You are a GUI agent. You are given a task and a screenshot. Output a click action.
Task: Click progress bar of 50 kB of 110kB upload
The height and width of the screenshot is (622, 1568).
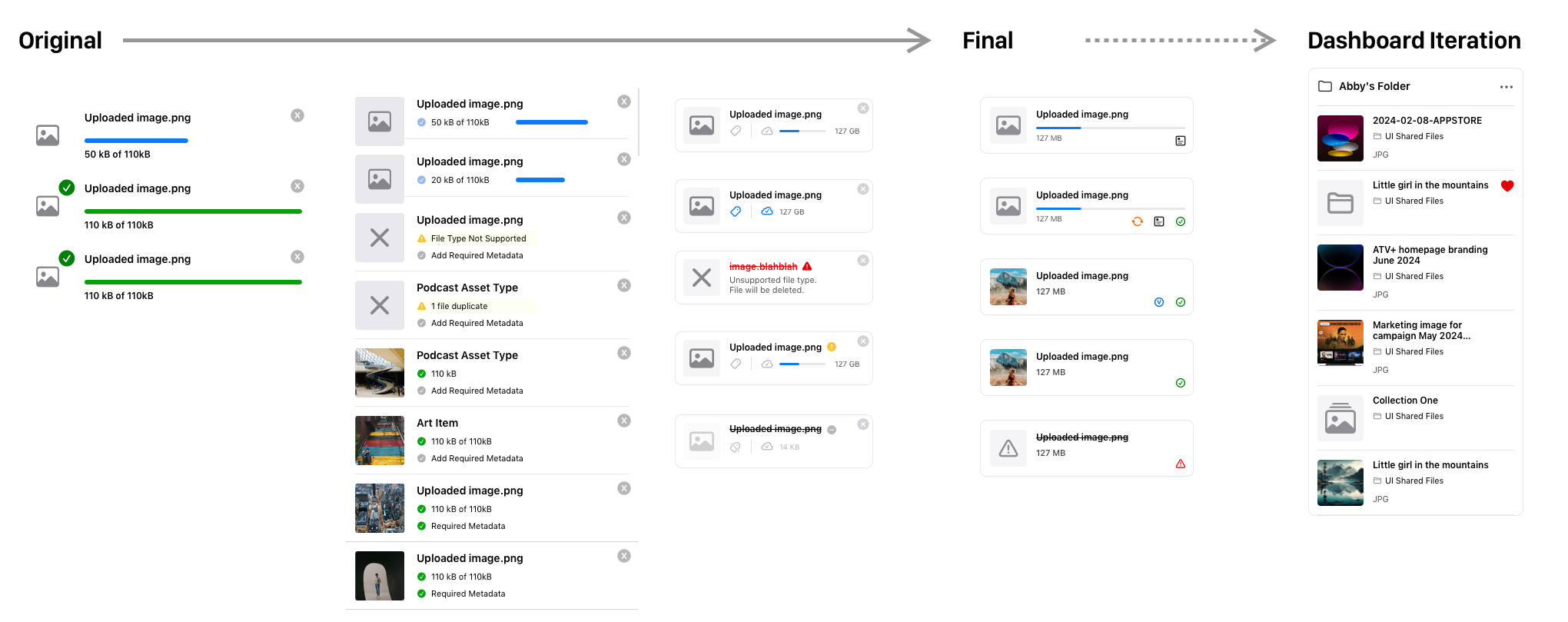(x=136, y=141)
